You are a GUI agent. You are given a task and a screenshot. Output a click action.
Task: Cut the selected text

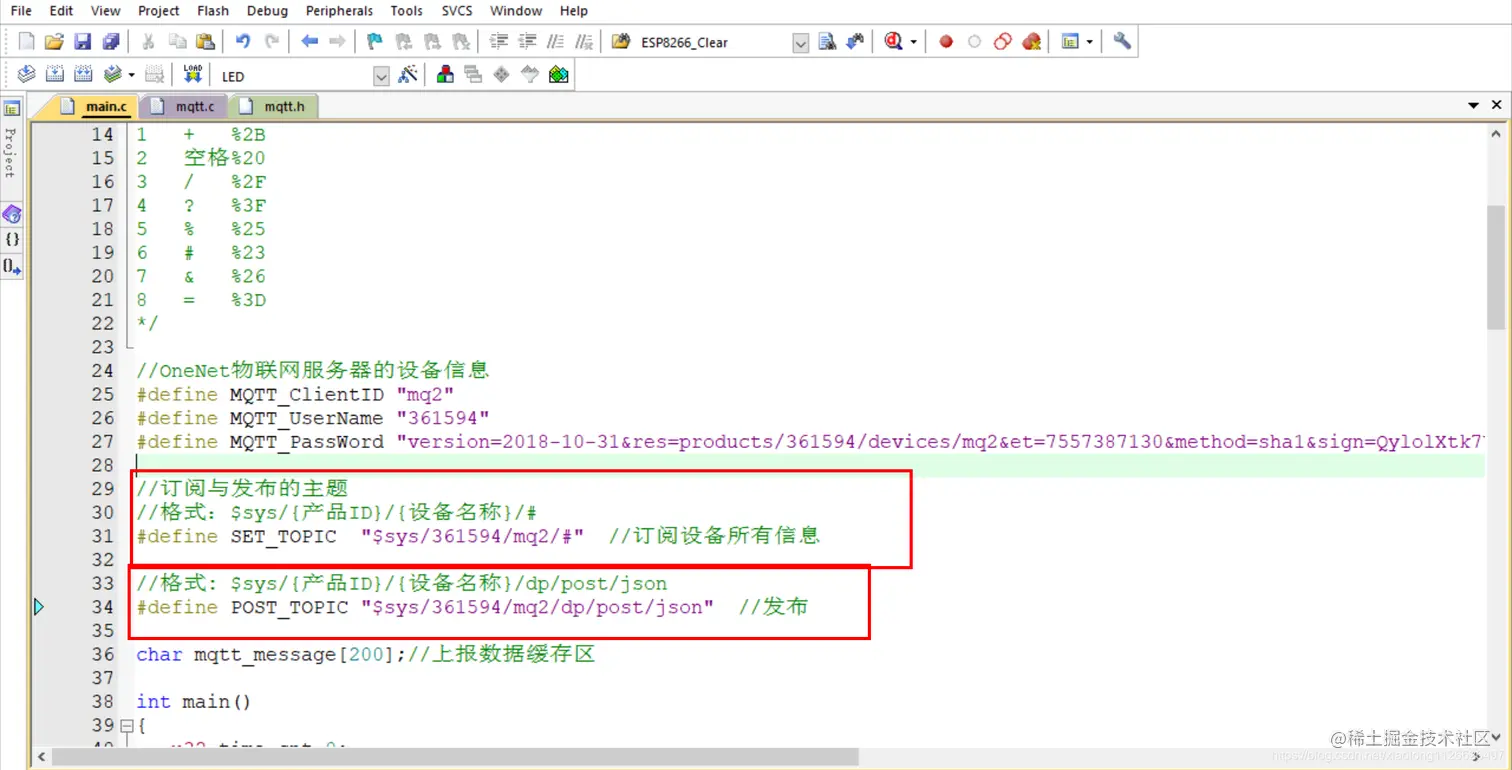pos(148,42)
